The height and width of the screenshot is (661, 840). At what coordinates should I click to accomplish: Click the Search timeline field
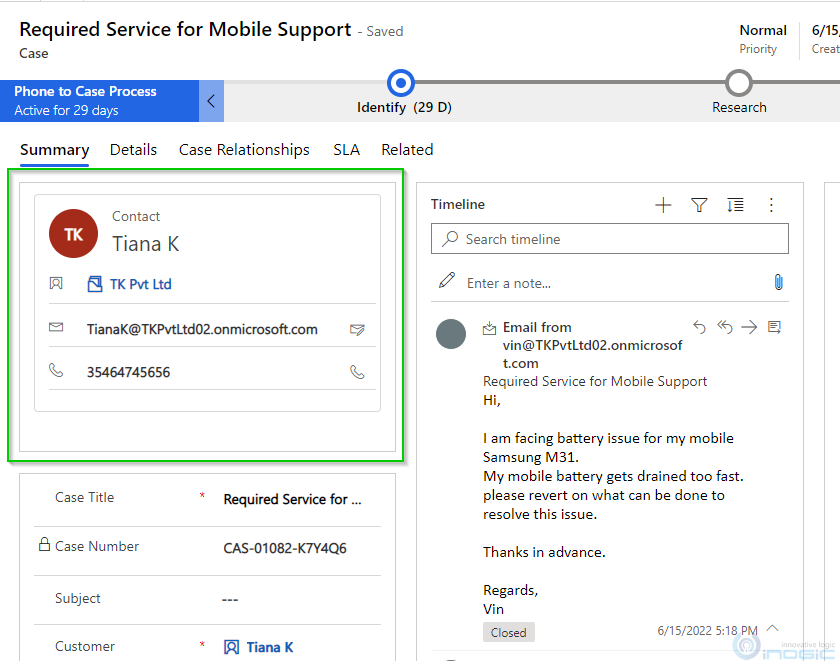(x=610, y=239)
